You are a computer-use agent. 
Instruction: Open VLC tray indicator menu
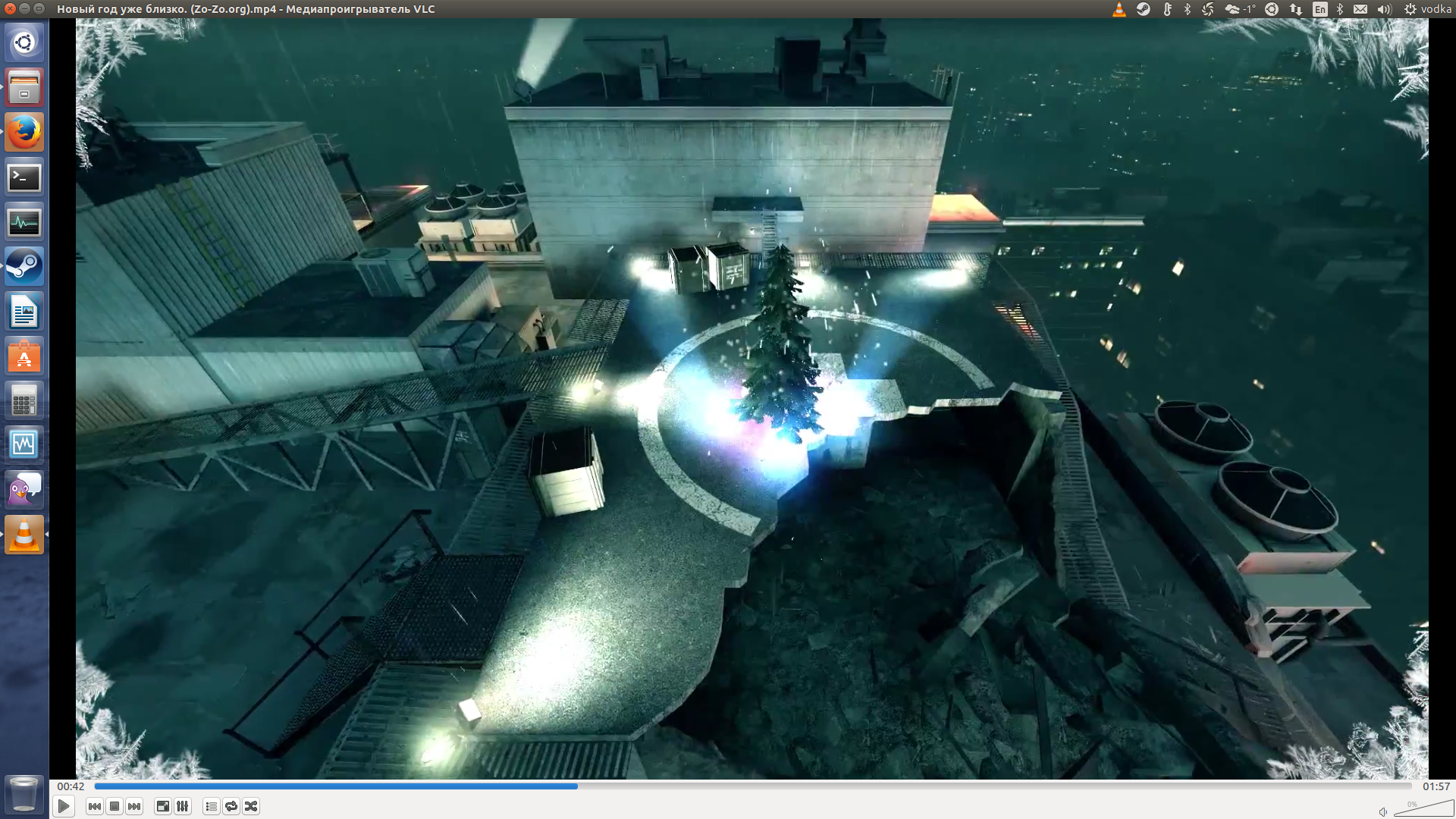[x=1119, y=9]
